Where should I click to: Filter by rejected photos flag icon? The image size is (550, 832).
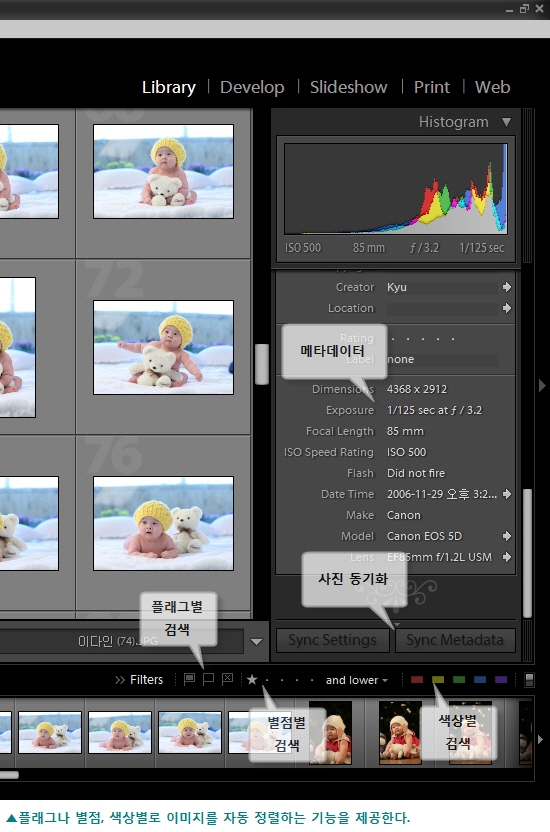pos(228,679)
